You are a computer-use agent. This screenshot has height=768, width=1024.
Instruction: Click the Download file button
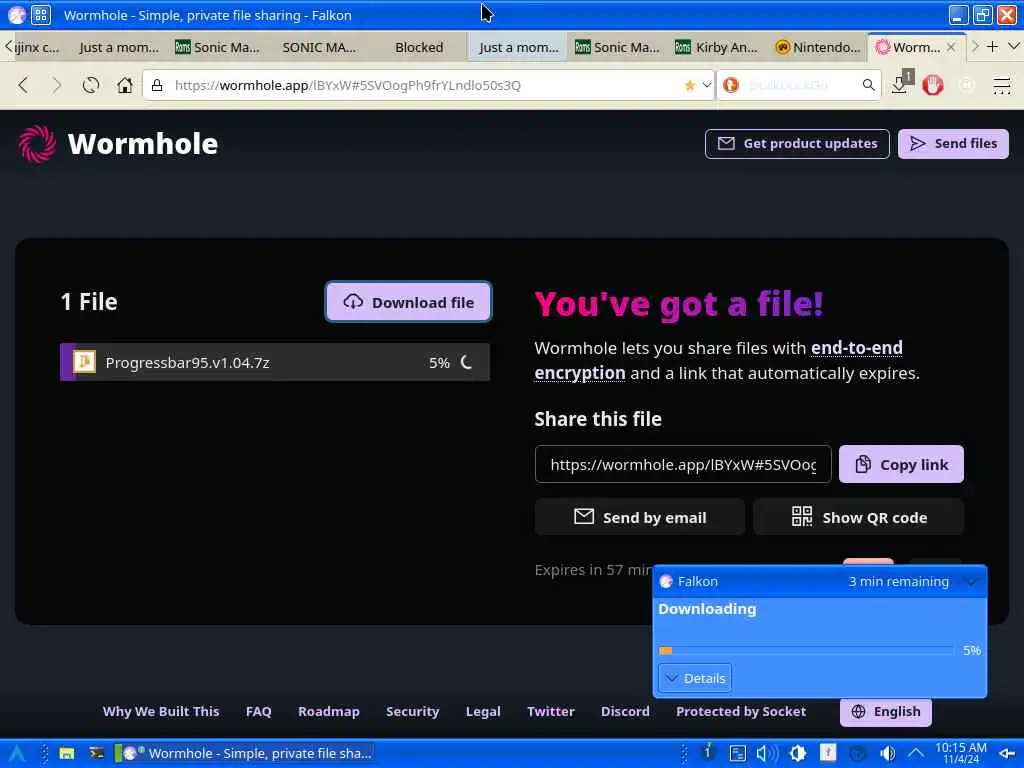tap(408, 302)
